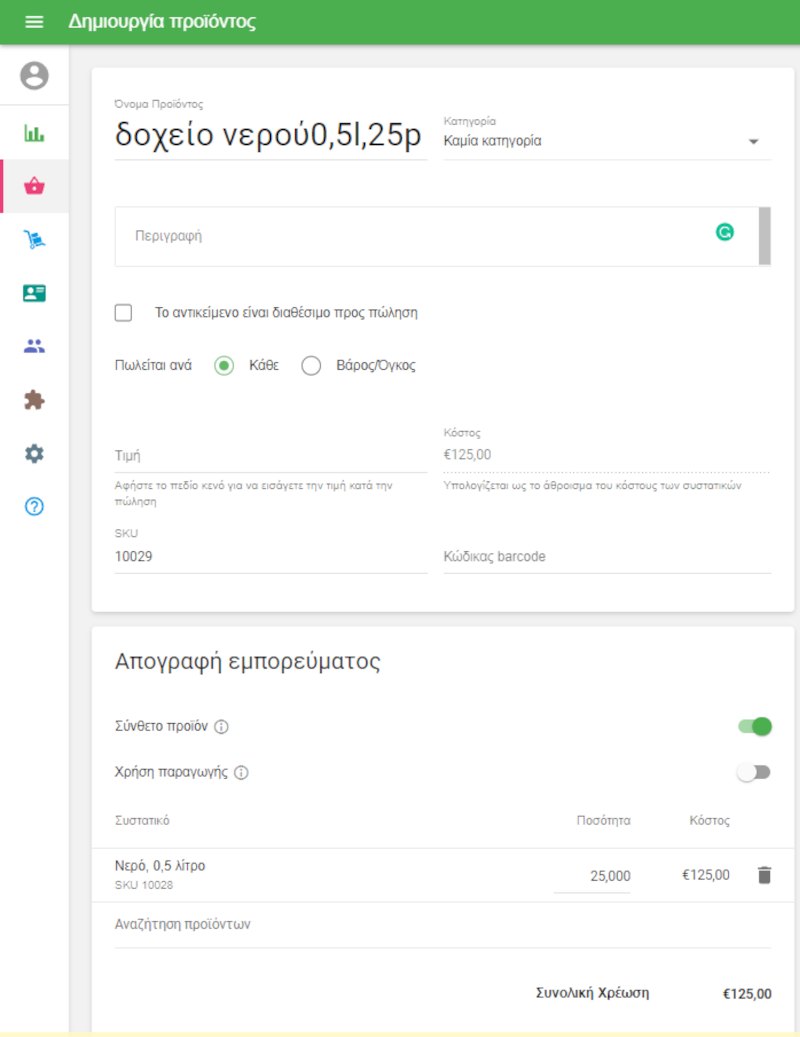Enable the Χρήση παραγωγής toggle
The width and height of the screenshot is (800, 1037).
[753, 772]
